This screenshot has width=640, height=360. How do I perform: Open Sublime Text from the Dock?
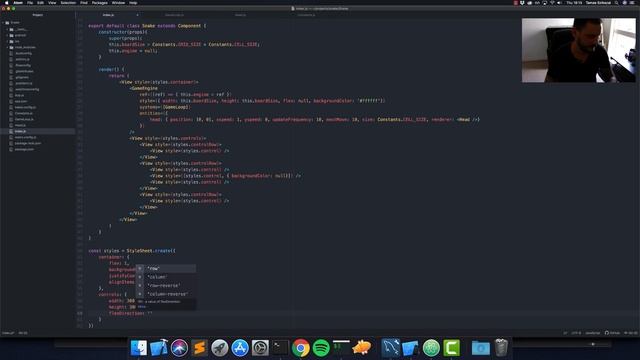click(x=200, y=348)
